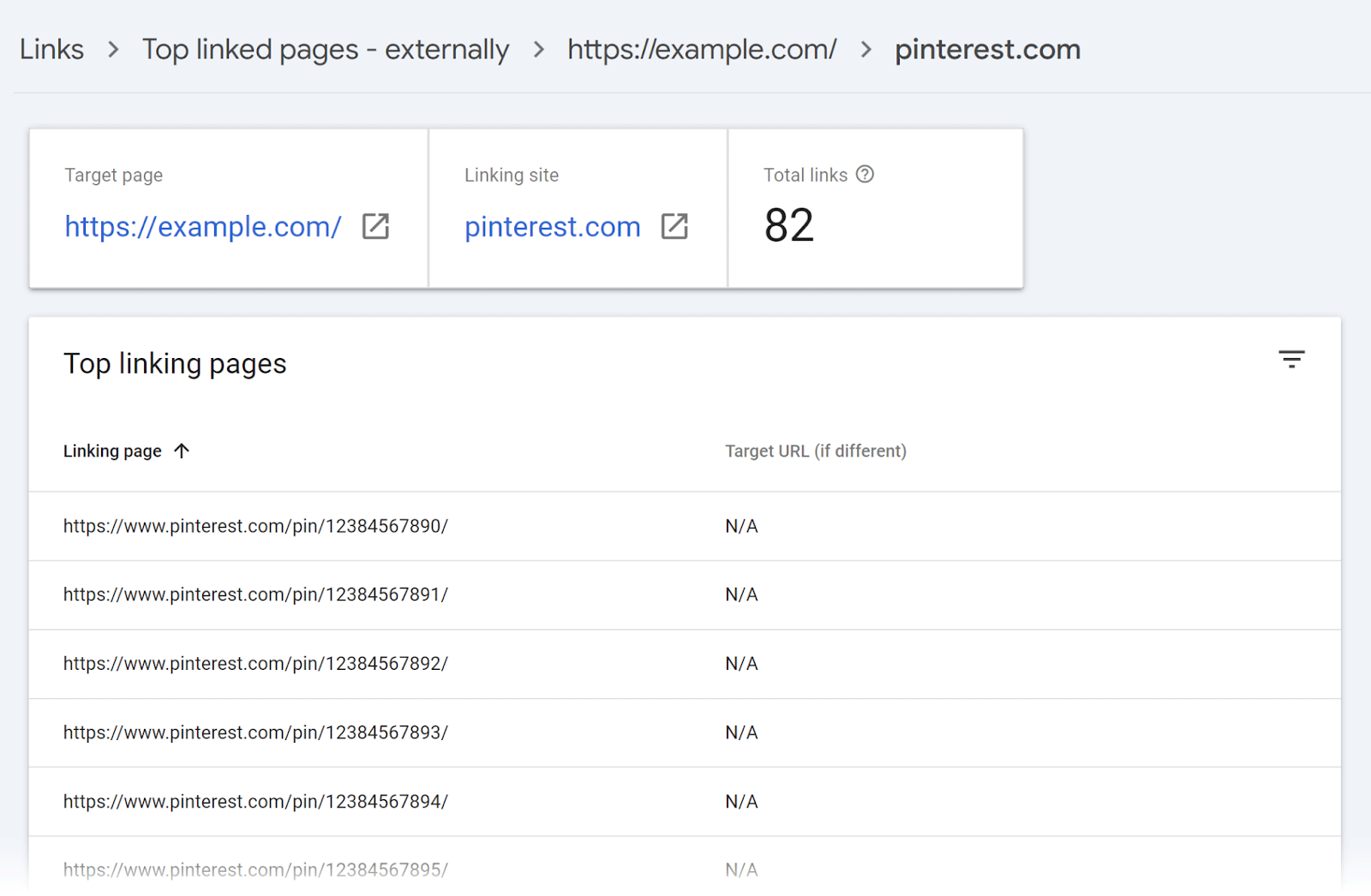Click the Target page label

pyautogui.click(x=113, y=175)
